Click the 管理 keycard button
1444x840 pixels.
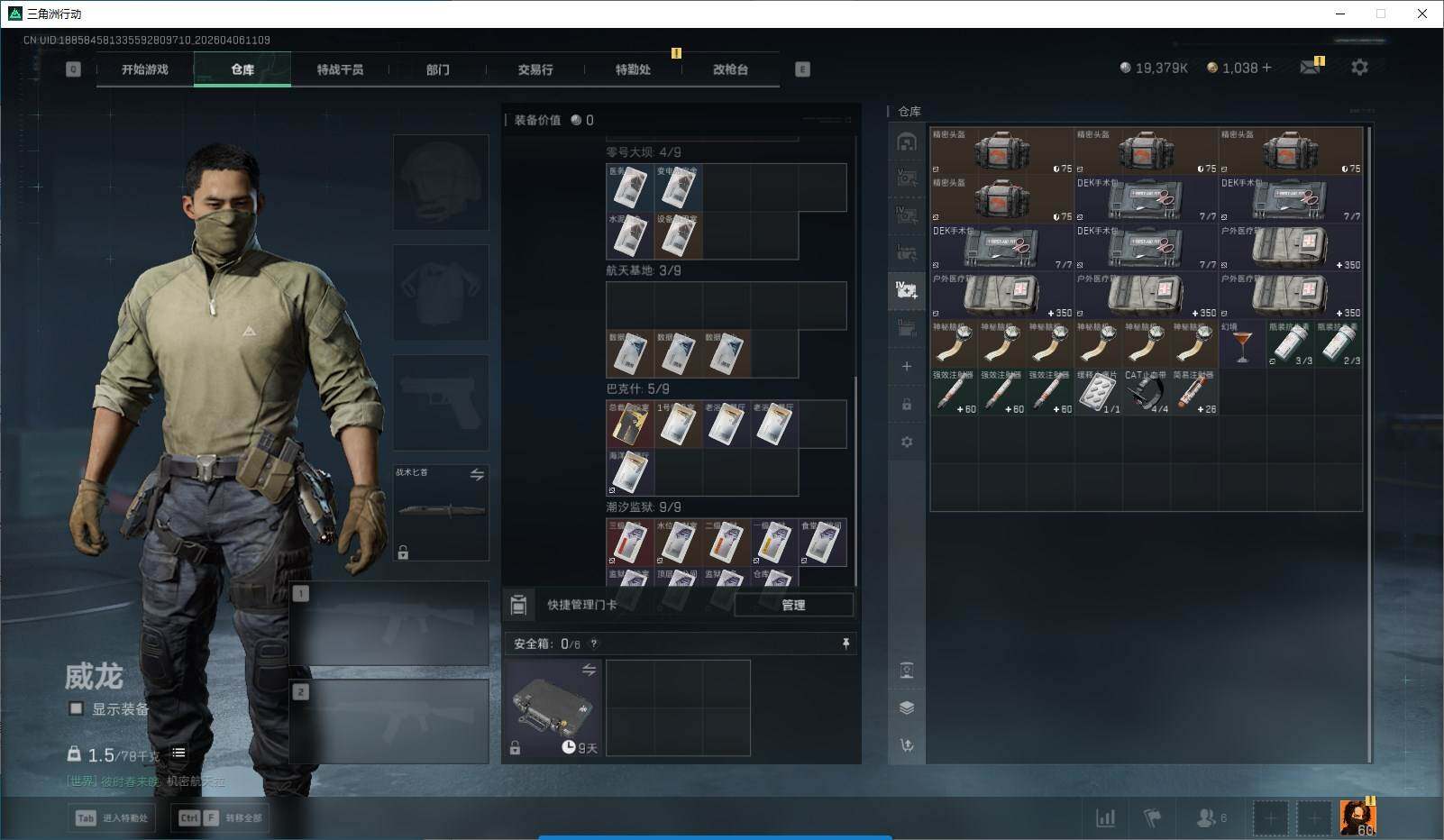793,605
